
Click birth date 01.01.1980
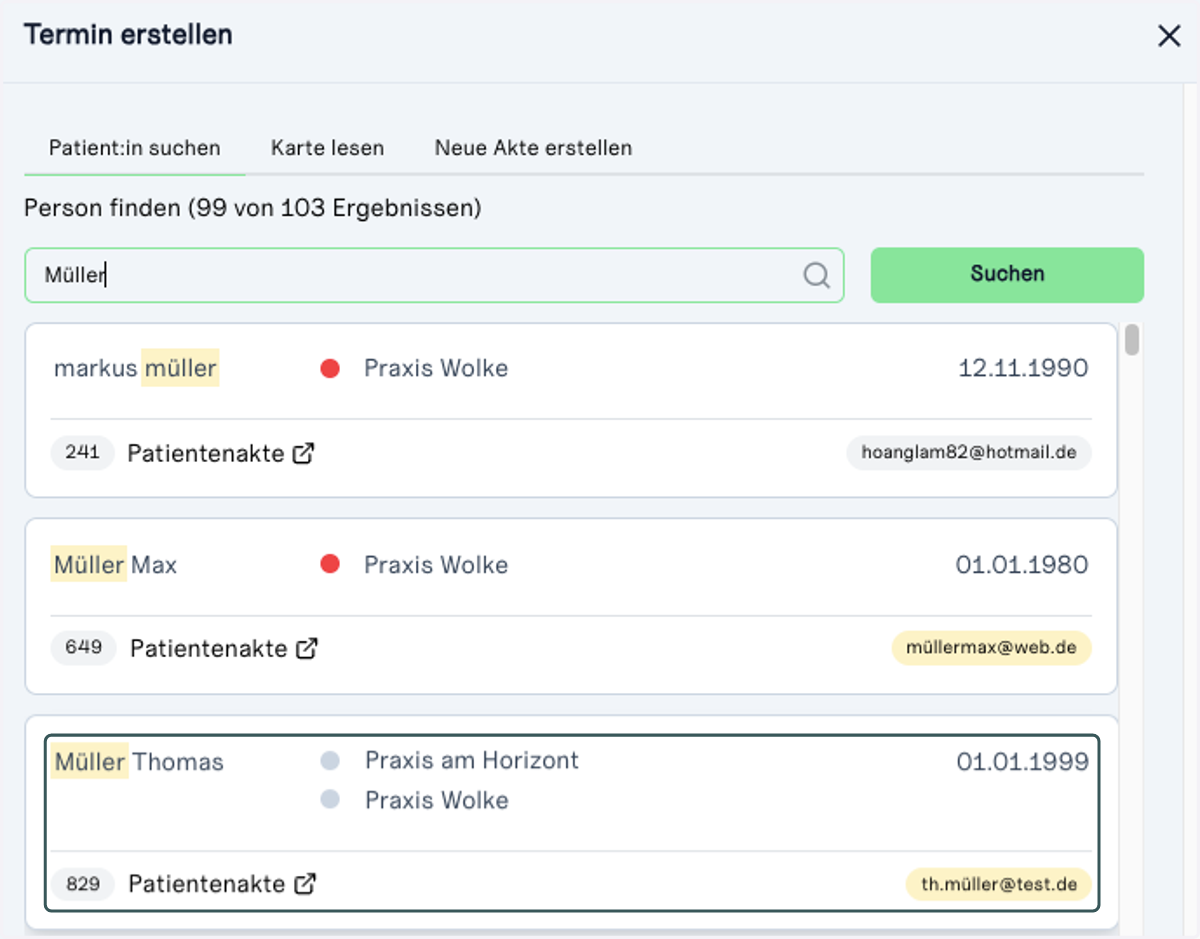click(1022, 565)
